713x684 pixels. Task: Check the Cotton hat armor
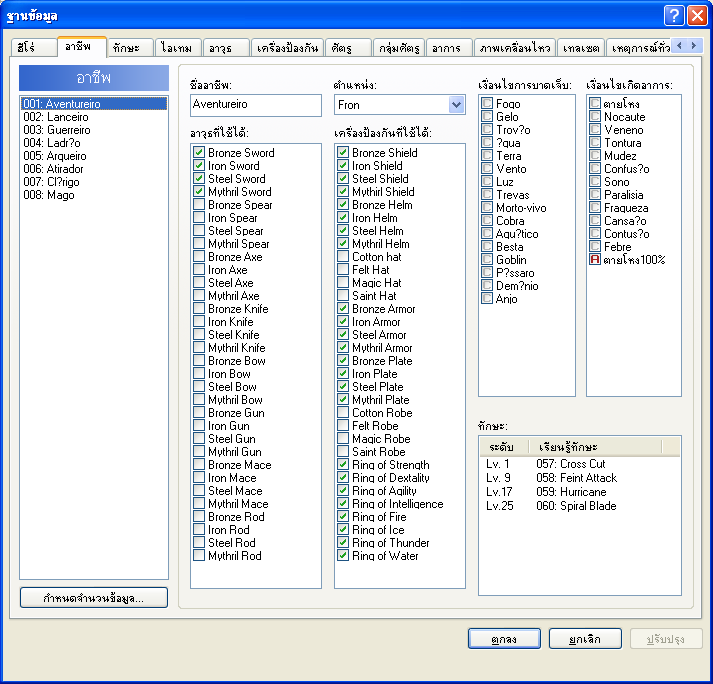pos(343,256)
